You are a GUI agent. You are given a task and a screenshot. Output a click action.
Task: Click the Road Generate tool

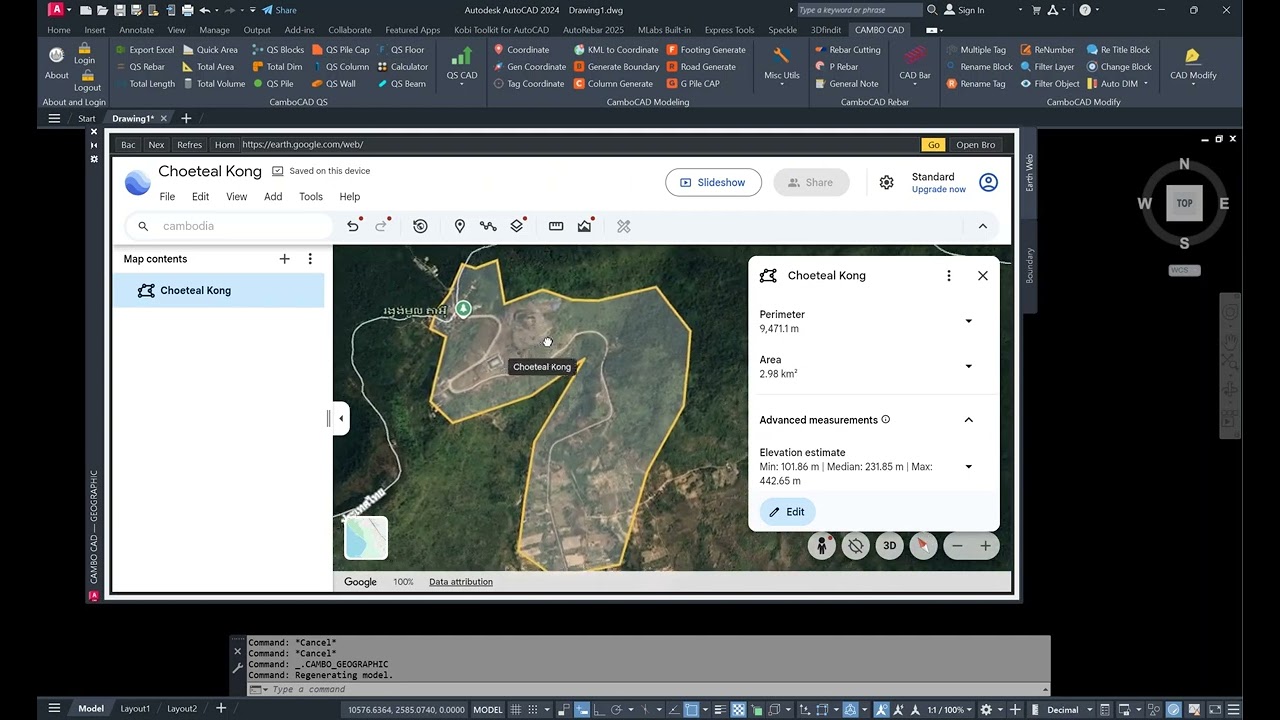tap(700, 66)
